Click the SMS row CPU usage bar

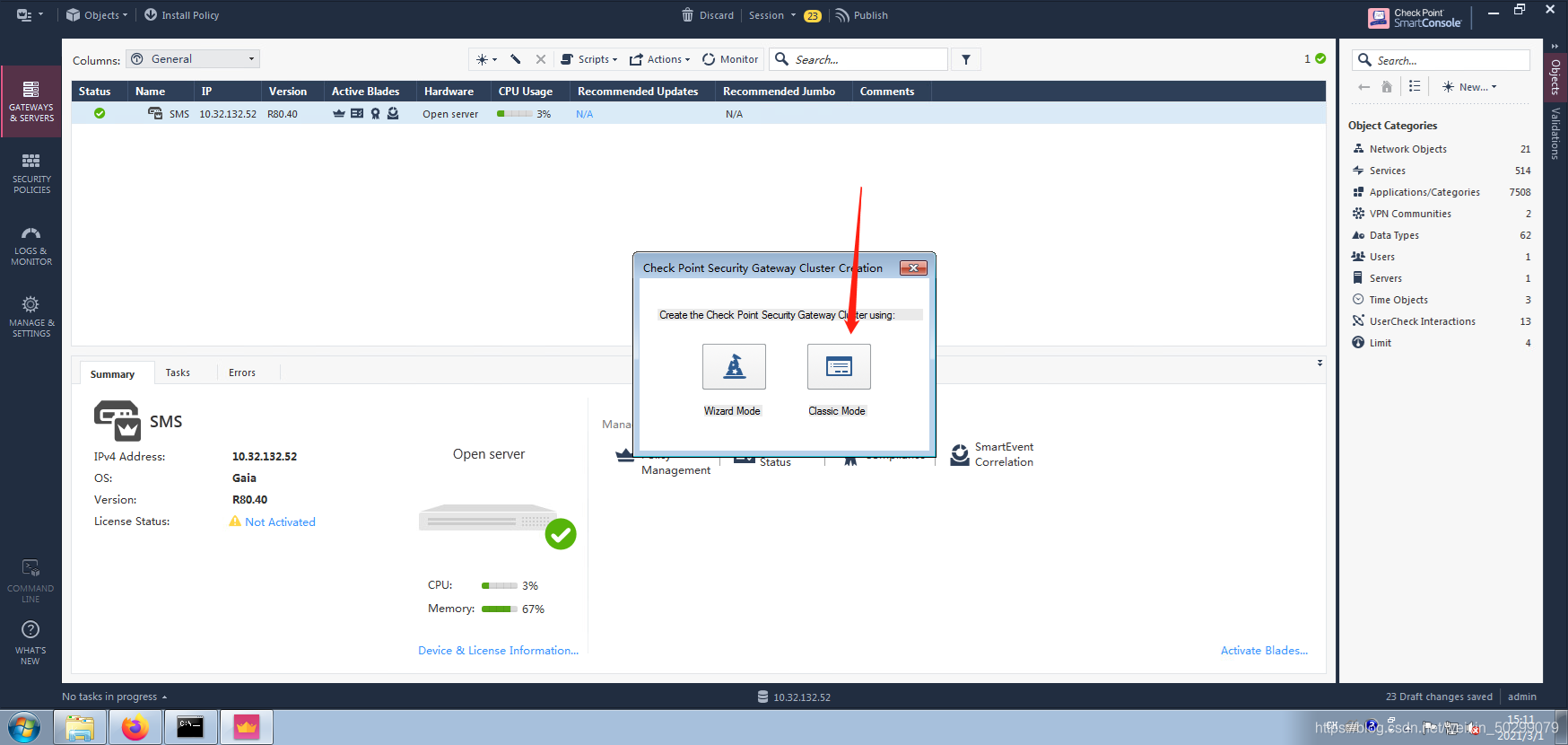click(515, 114)
